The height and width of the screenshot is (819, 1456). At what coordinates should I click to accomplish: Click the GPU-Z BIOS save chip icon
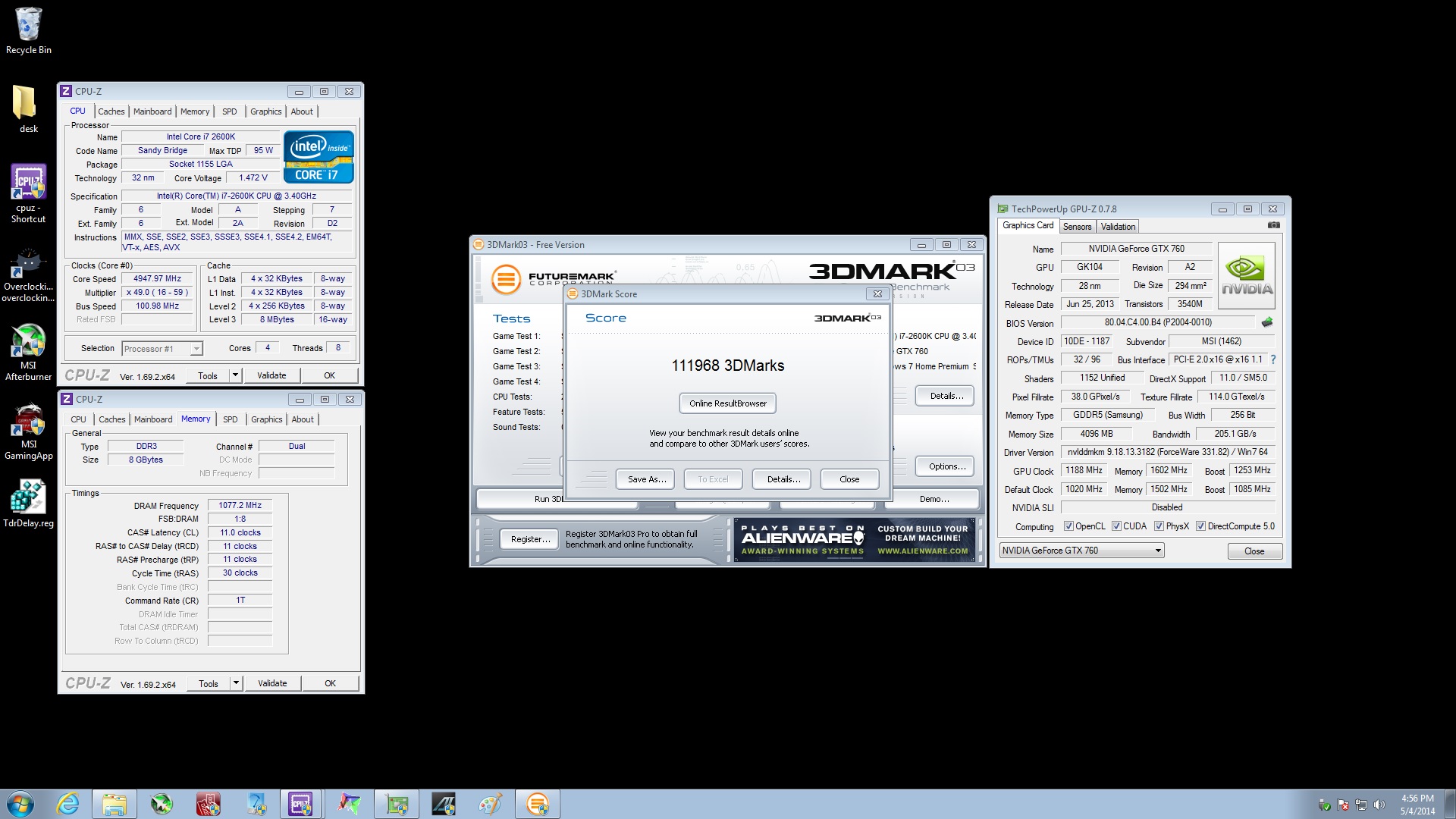1266,322
